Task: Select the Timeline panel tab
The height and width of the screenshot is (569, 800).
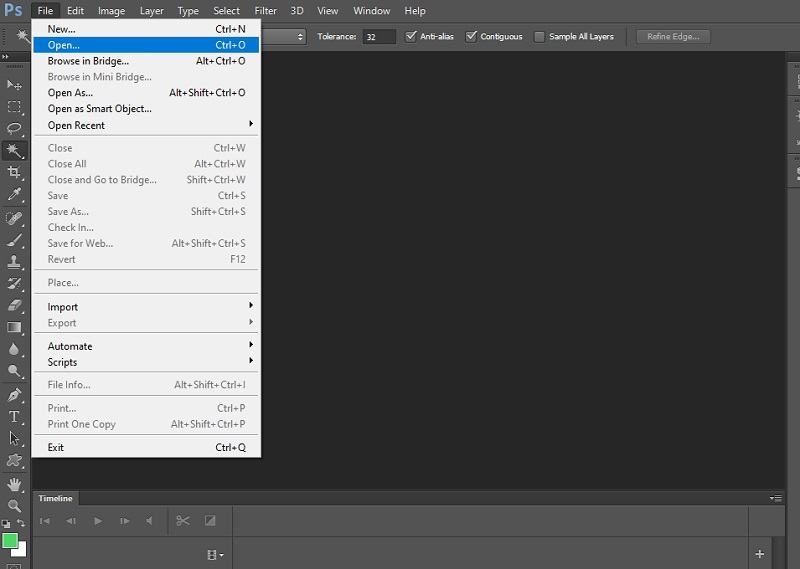Action: (x=56, y=498)
